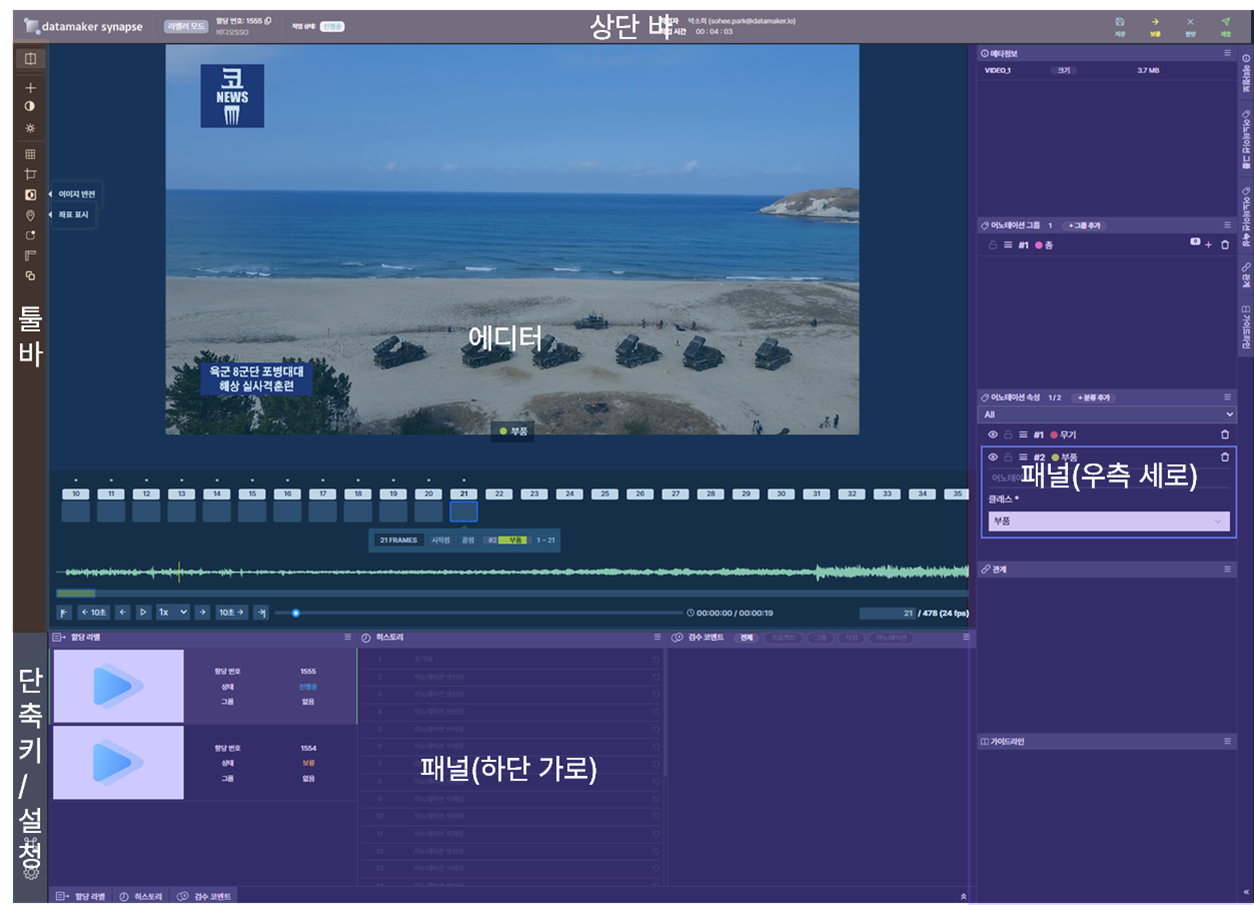The image size is (1254, 905).
Task: Select the crosshair plus tool in toolbar
Action: [x=30, y=88]
